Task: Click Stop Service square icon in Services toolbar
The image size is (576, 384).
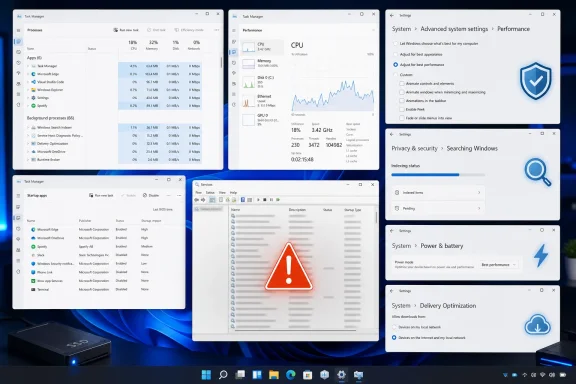Action: 264,200
